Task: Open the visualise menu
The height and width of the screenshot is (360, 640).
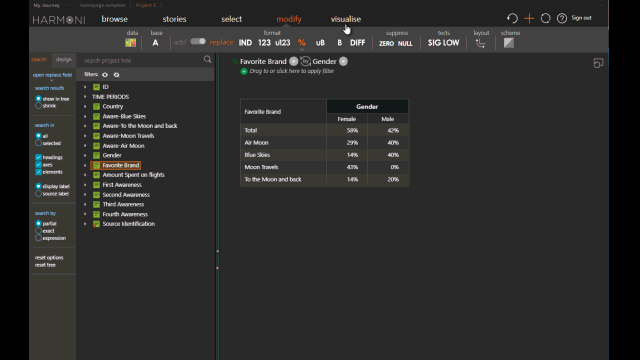Action: point(346,19)
